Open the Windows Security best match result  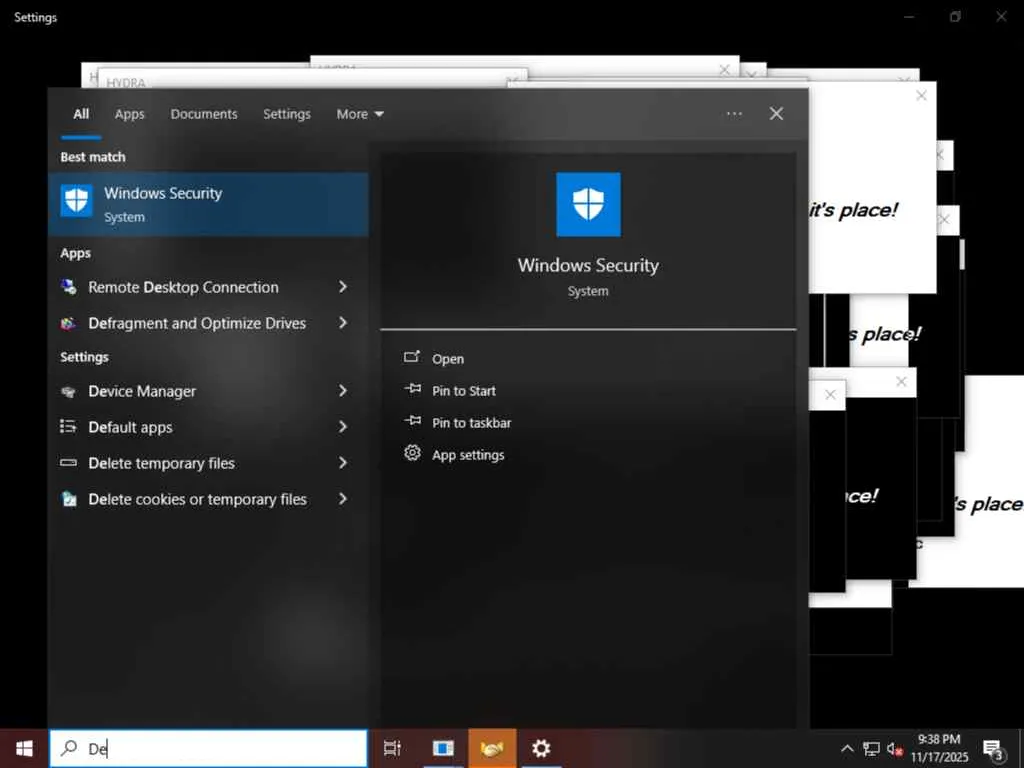208,204
